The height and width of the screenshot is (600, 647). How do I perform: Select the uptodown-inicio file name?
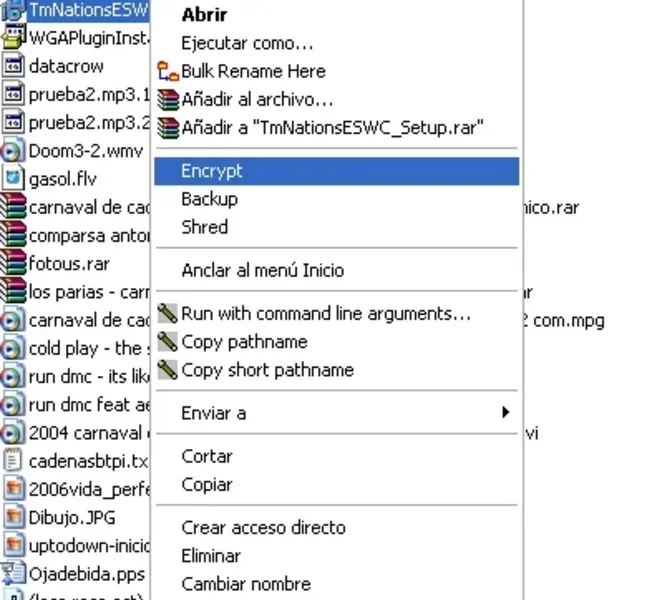click(x=89, y=546)
